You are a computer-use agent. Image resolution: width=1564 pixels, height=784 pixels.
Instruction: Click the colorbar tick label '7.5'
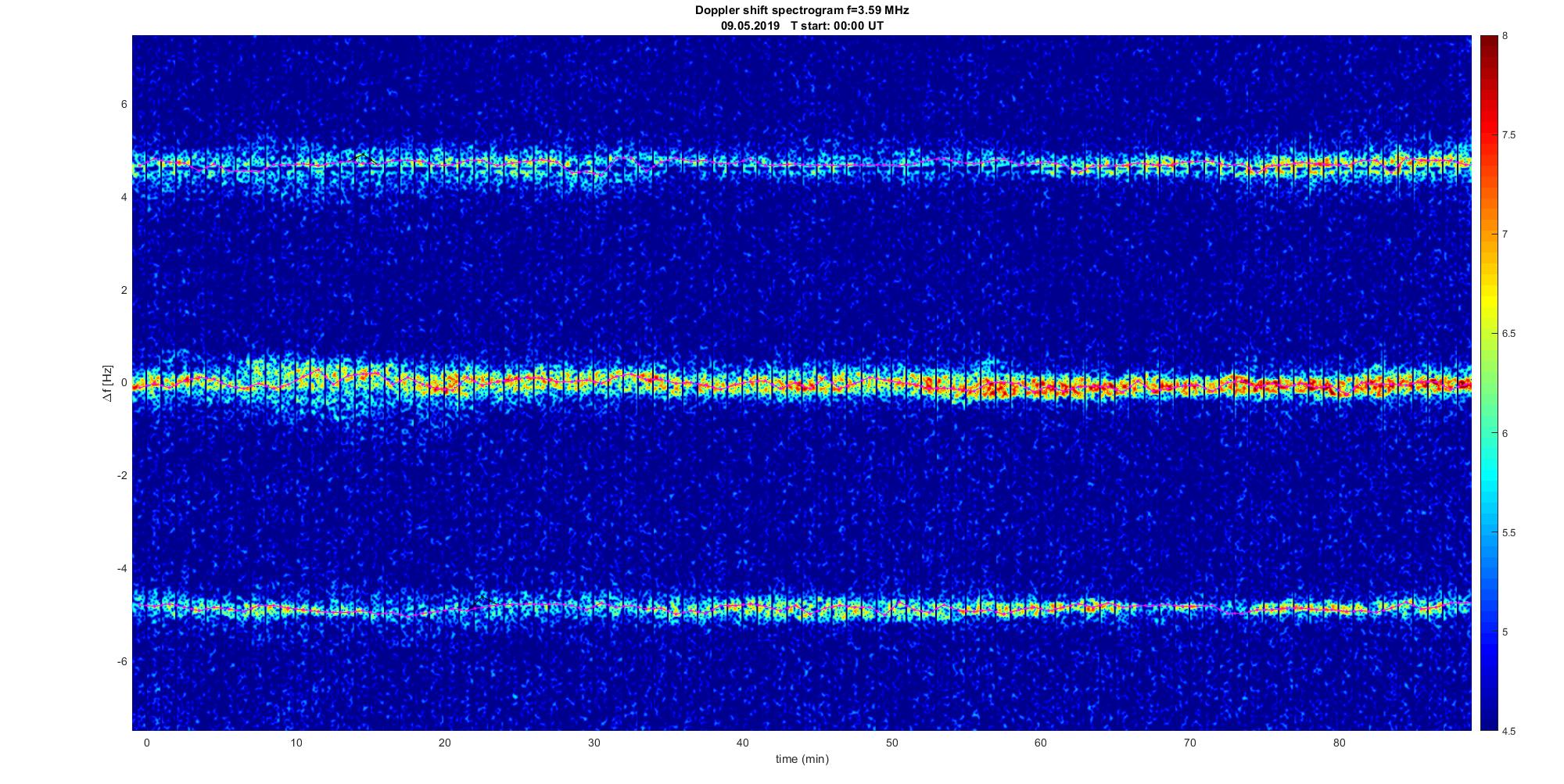point(1509,135)
